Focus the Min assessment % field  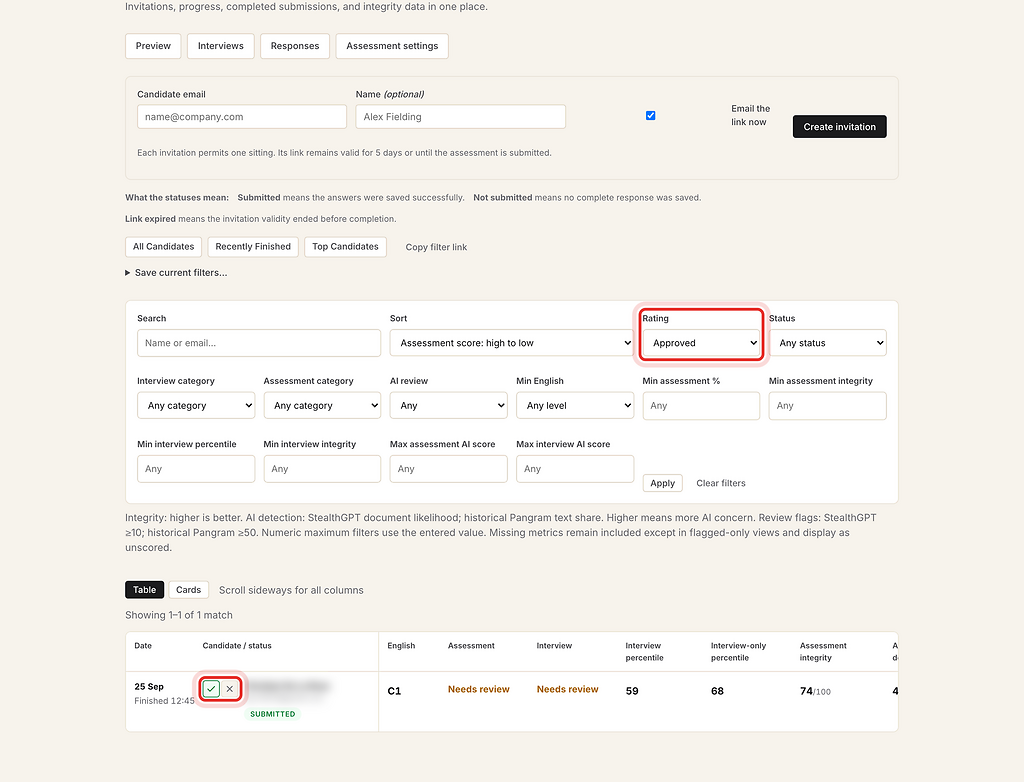point(701,406)
